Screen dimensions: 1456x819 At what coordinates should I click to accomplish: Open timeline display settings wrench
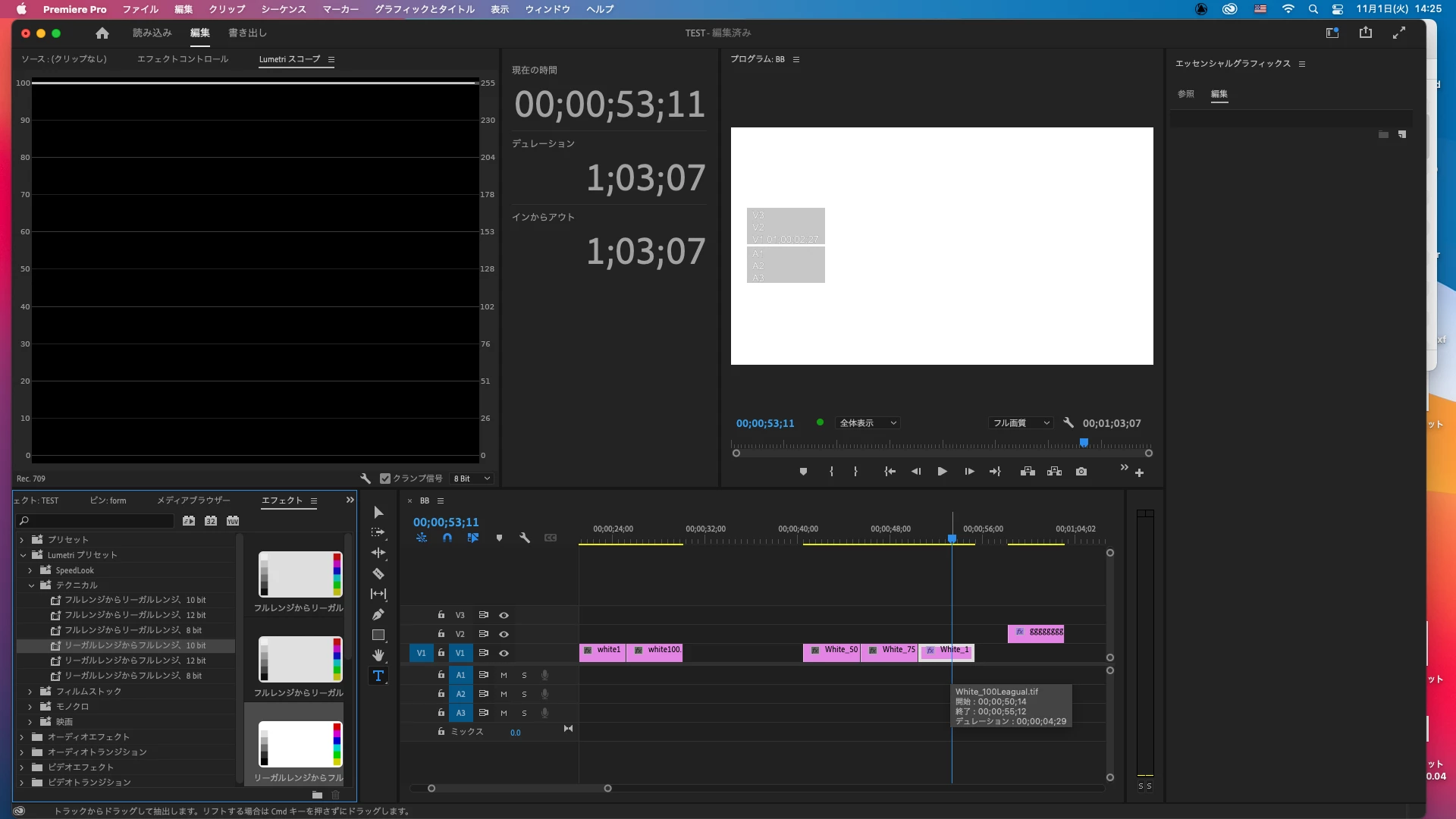tap(524, 538)
